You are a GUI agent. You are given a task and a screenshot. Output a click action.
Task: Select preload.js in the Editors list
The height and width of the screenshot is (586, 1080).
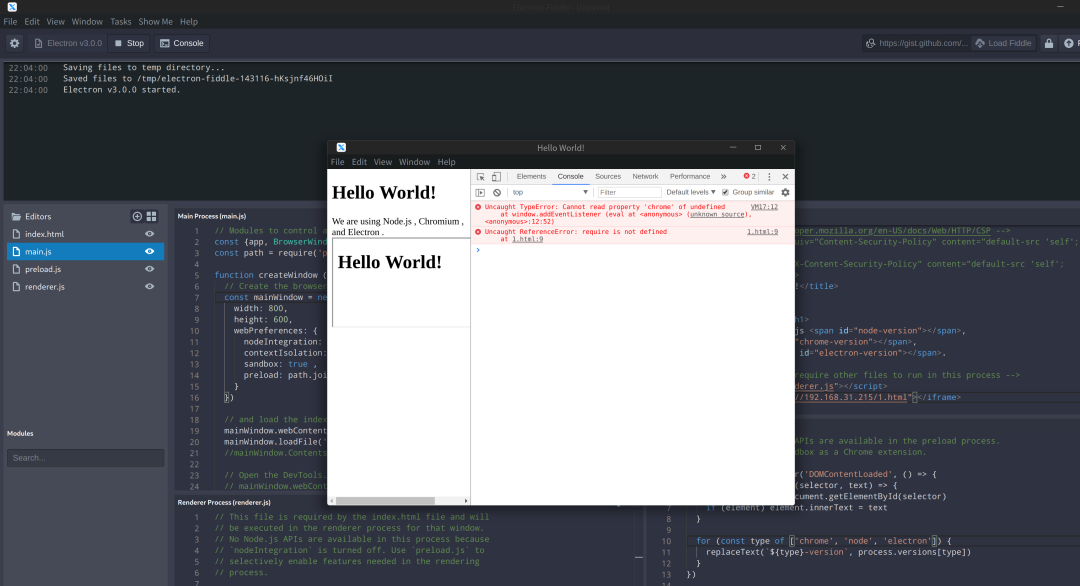[x=85, y=269]
